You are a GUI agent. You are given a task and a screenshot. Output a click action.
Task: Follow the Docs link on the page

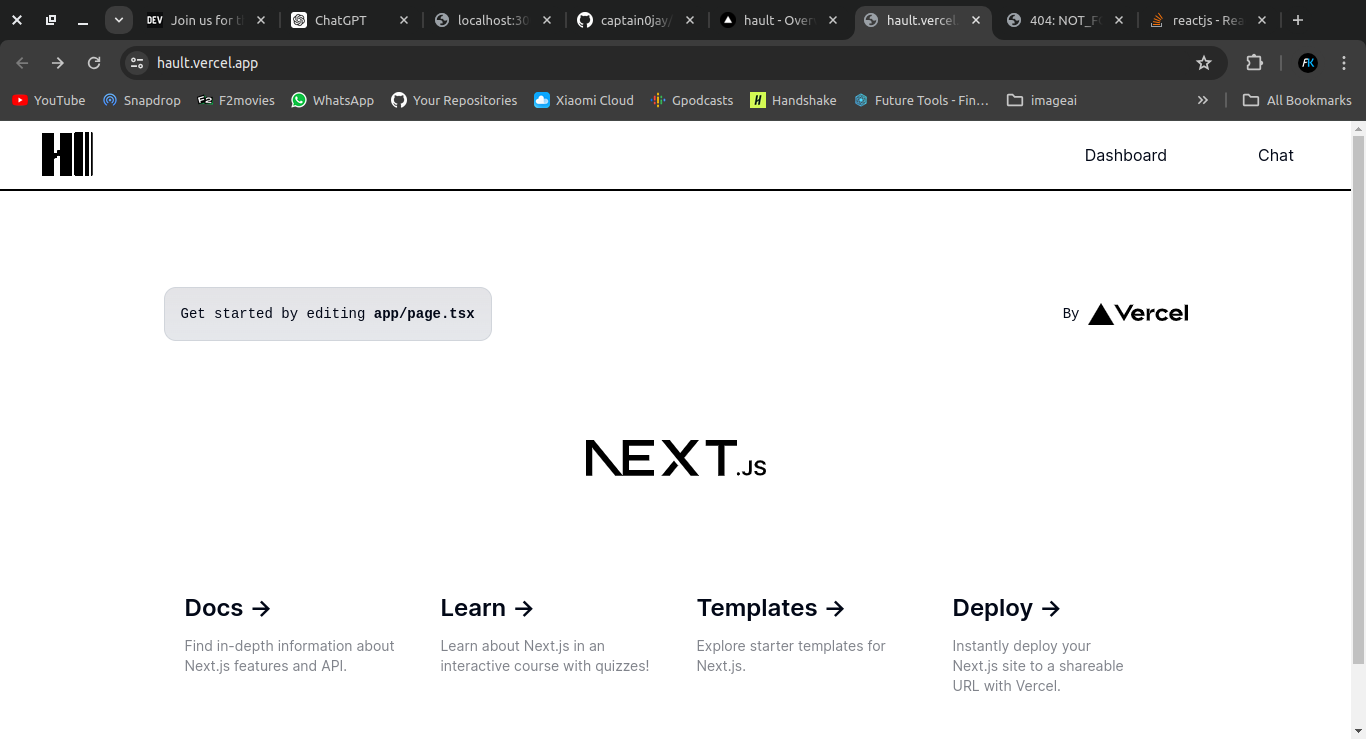[x=227, y=608]
